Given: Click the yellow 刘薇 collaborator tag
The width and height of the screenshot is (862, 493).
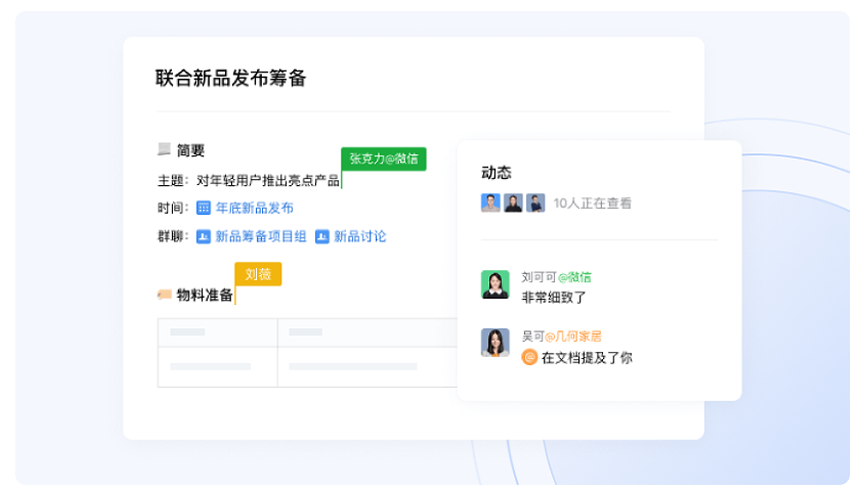Looking at the screenshot, I should tap(258, 274).
